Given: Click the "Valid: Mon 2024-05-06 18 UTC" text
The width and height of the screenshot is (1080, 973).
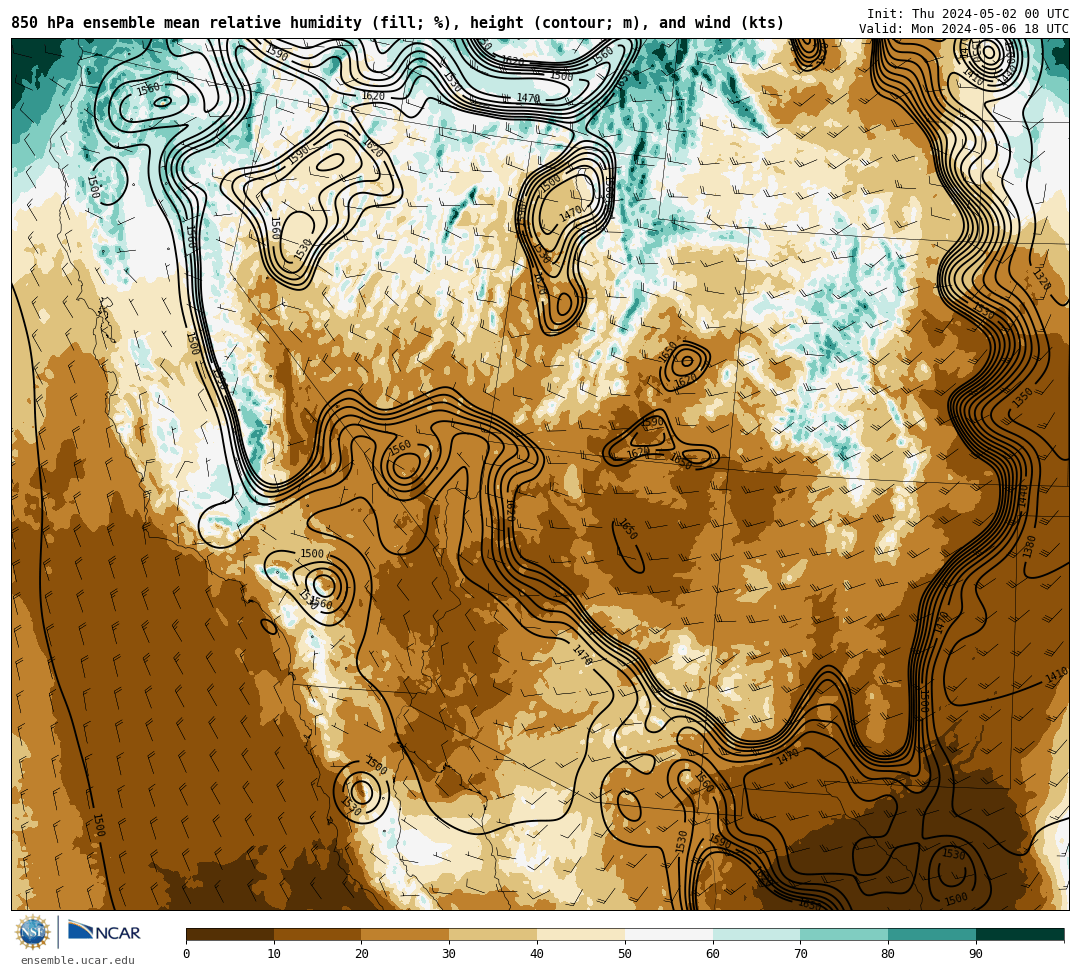Looking at the screenshot, I should (x=964, y=29).
